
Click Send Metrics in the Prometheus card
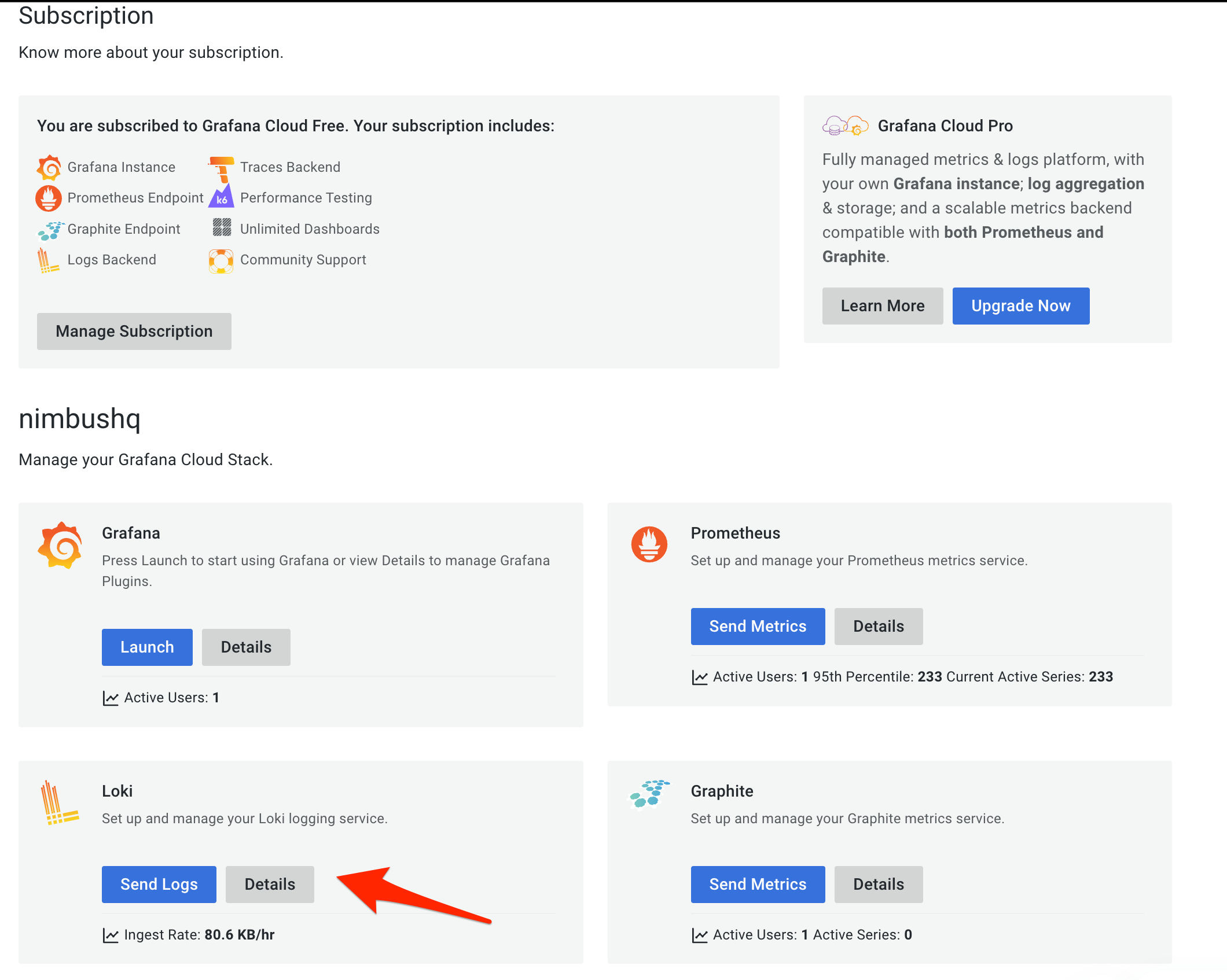pyautogui.click(x=758, y=627)
